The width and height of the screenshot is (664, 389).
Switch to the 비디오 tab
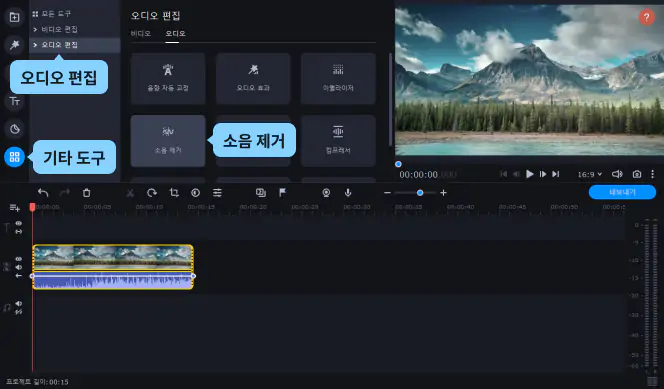tap(141, 33)
